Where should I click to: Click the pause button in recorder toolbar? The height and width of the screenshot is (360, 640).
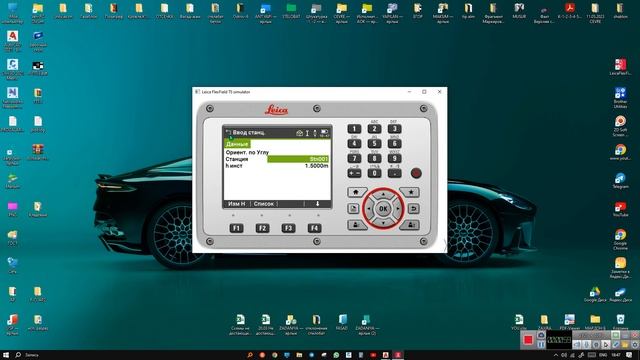tap(541, 345)
